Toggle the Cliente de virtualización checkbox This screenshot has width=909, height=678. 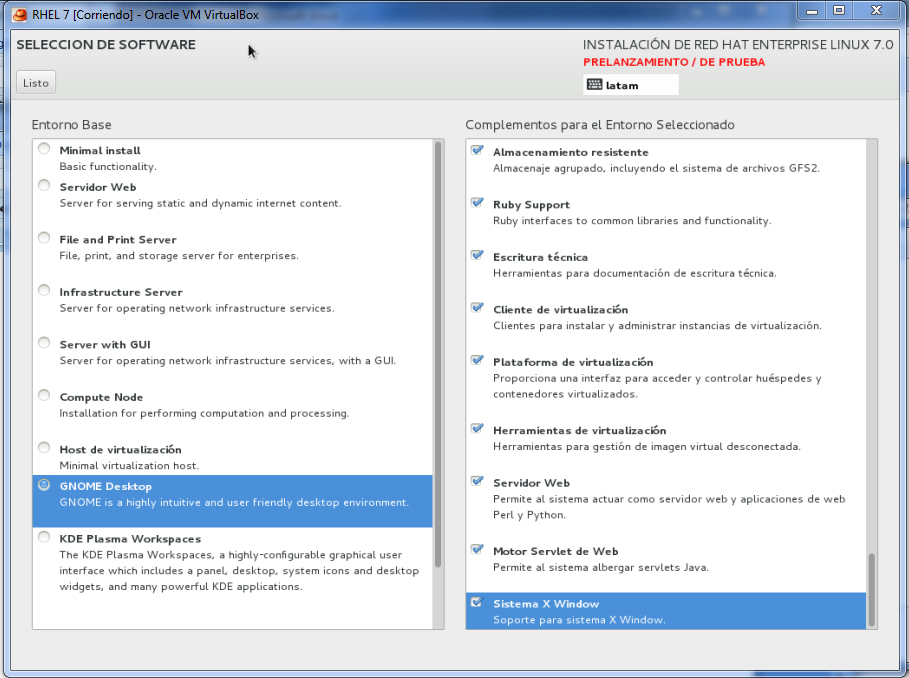pyautogui.click(x=477, y=307)
